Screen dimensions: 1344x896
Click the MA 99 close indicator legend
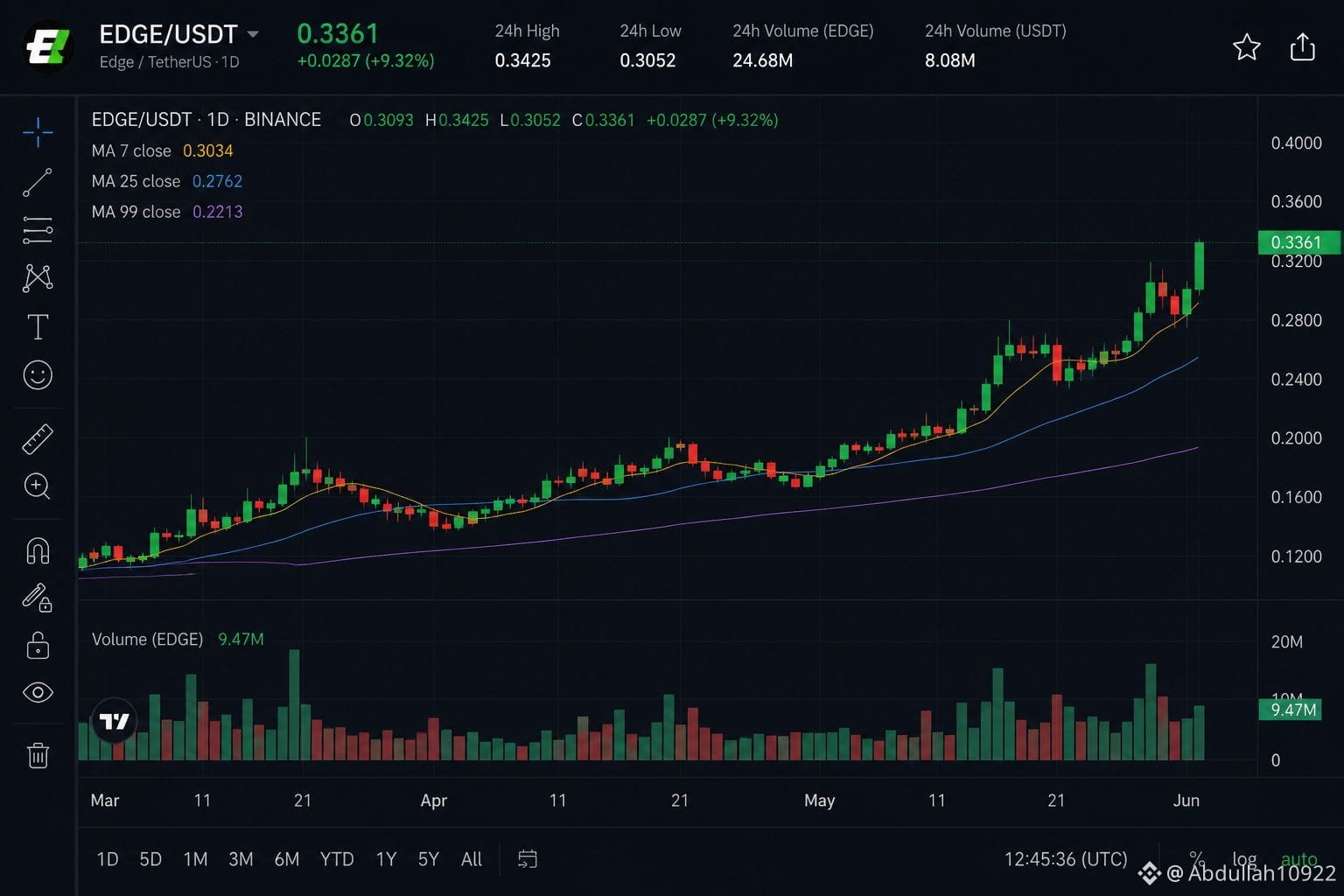click(x=167, y=212)
